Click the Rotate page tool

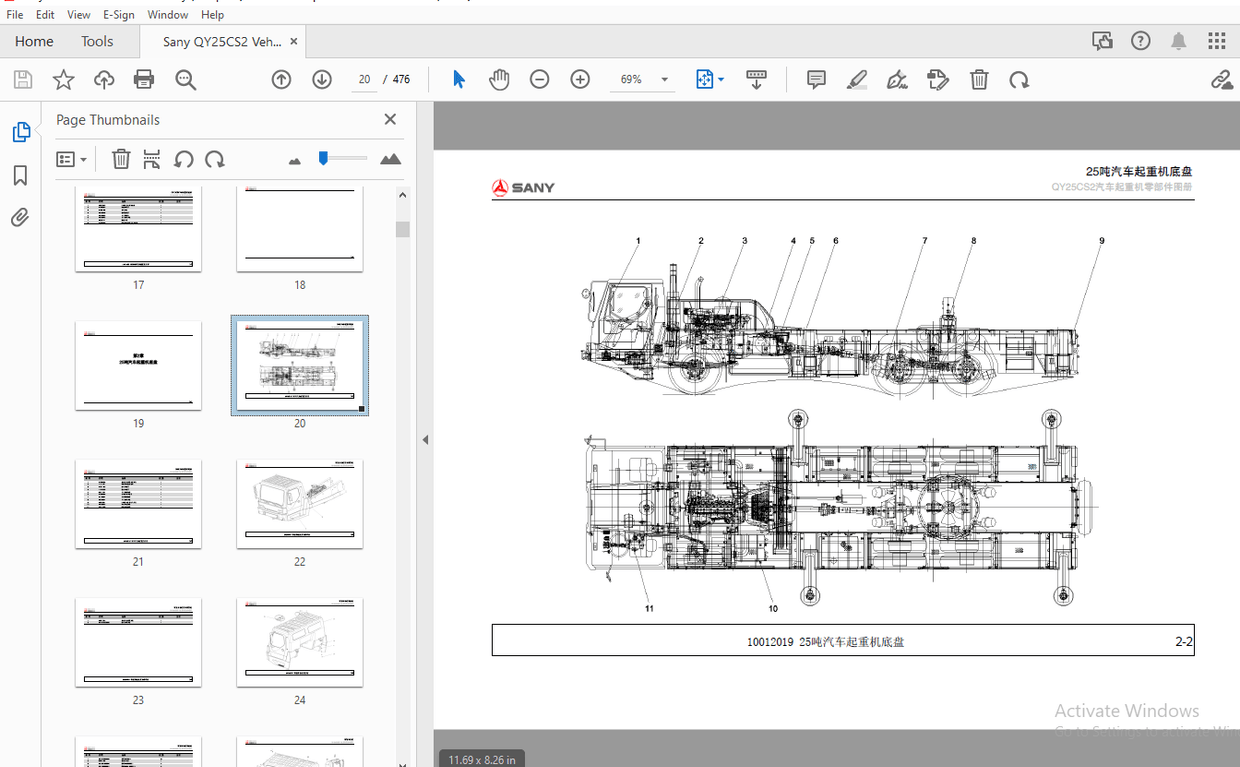click(1019, 79)
